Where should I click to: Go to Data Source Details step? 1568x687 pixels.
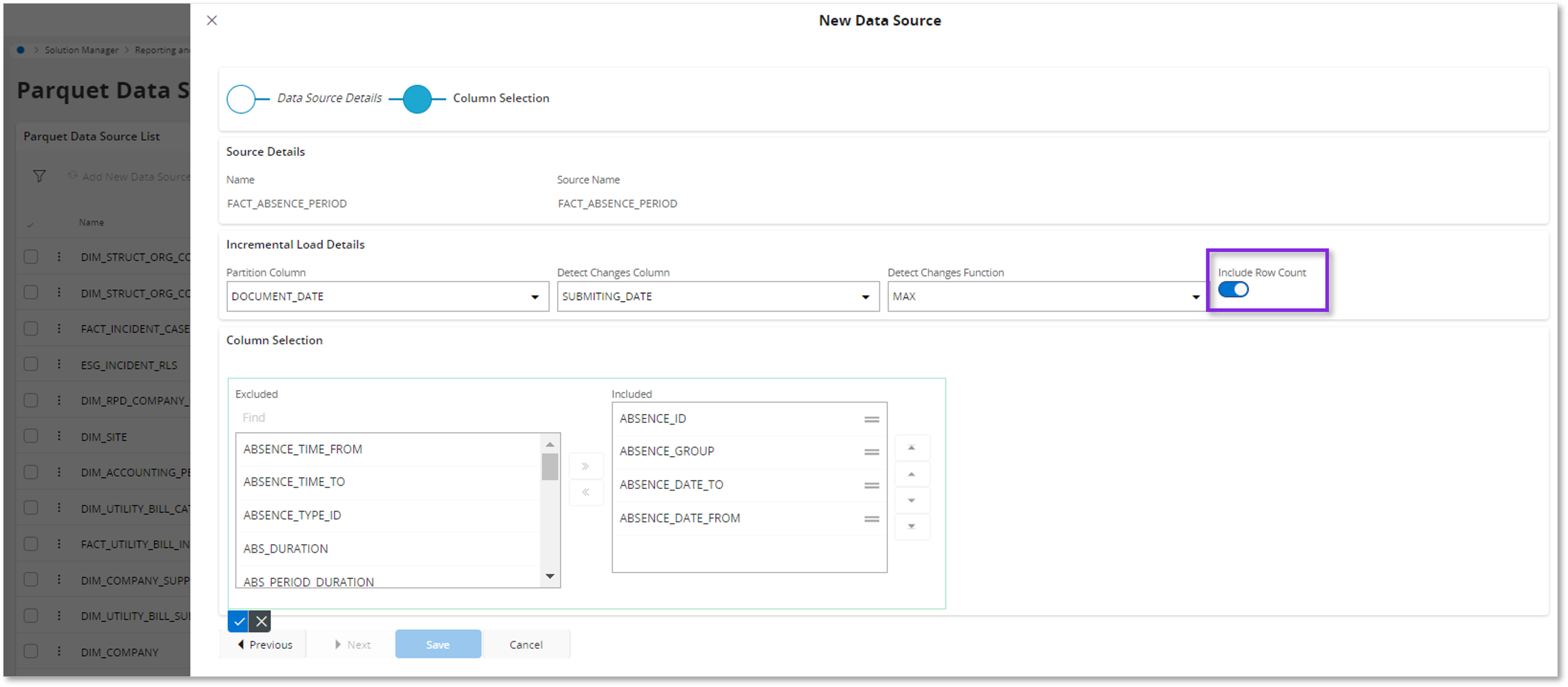(x=329, y=98)
